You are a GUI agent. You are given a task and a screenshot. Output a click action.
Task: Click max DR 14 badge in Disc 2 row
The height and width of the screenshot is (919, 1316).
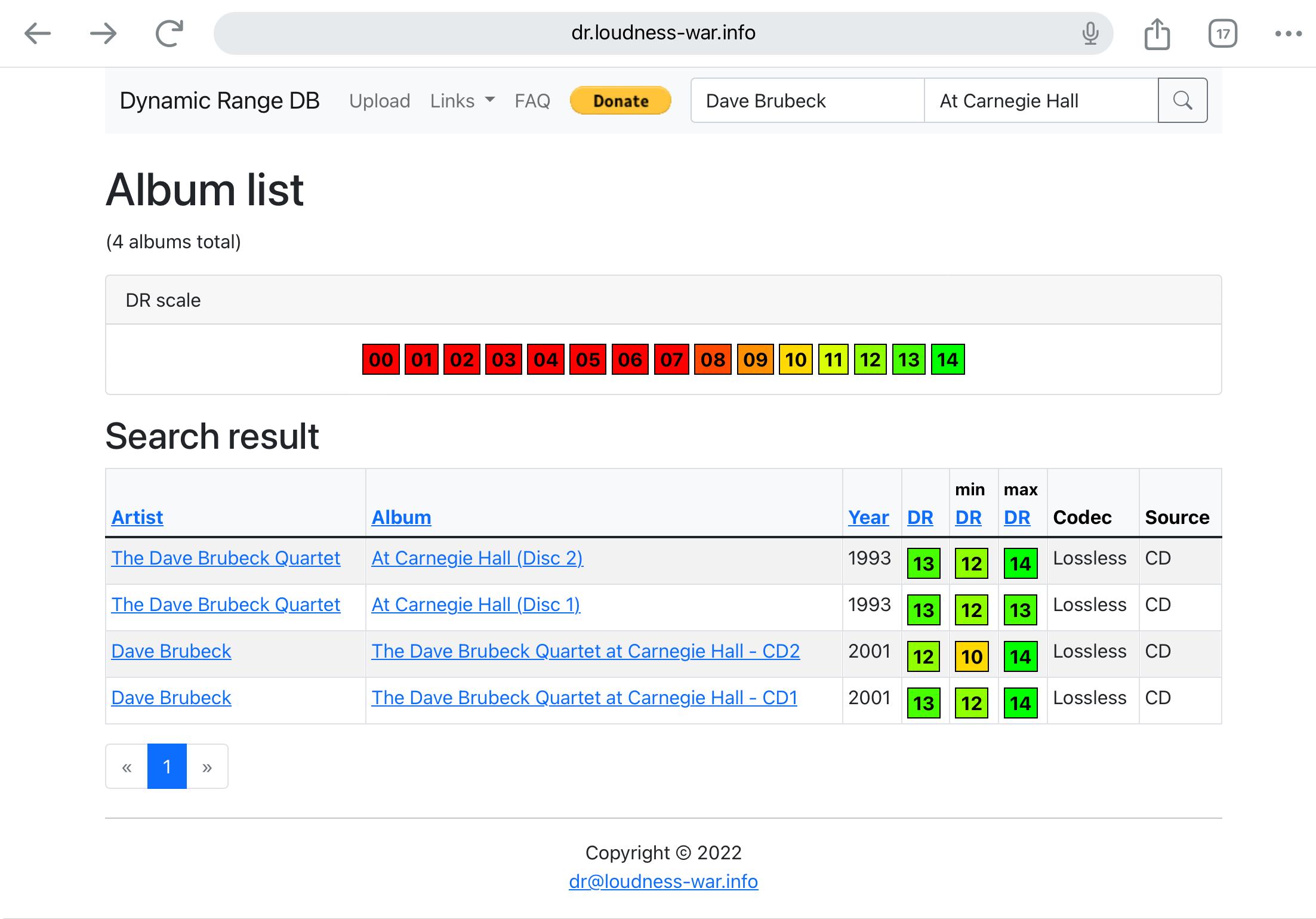[x=1021, y=563]
